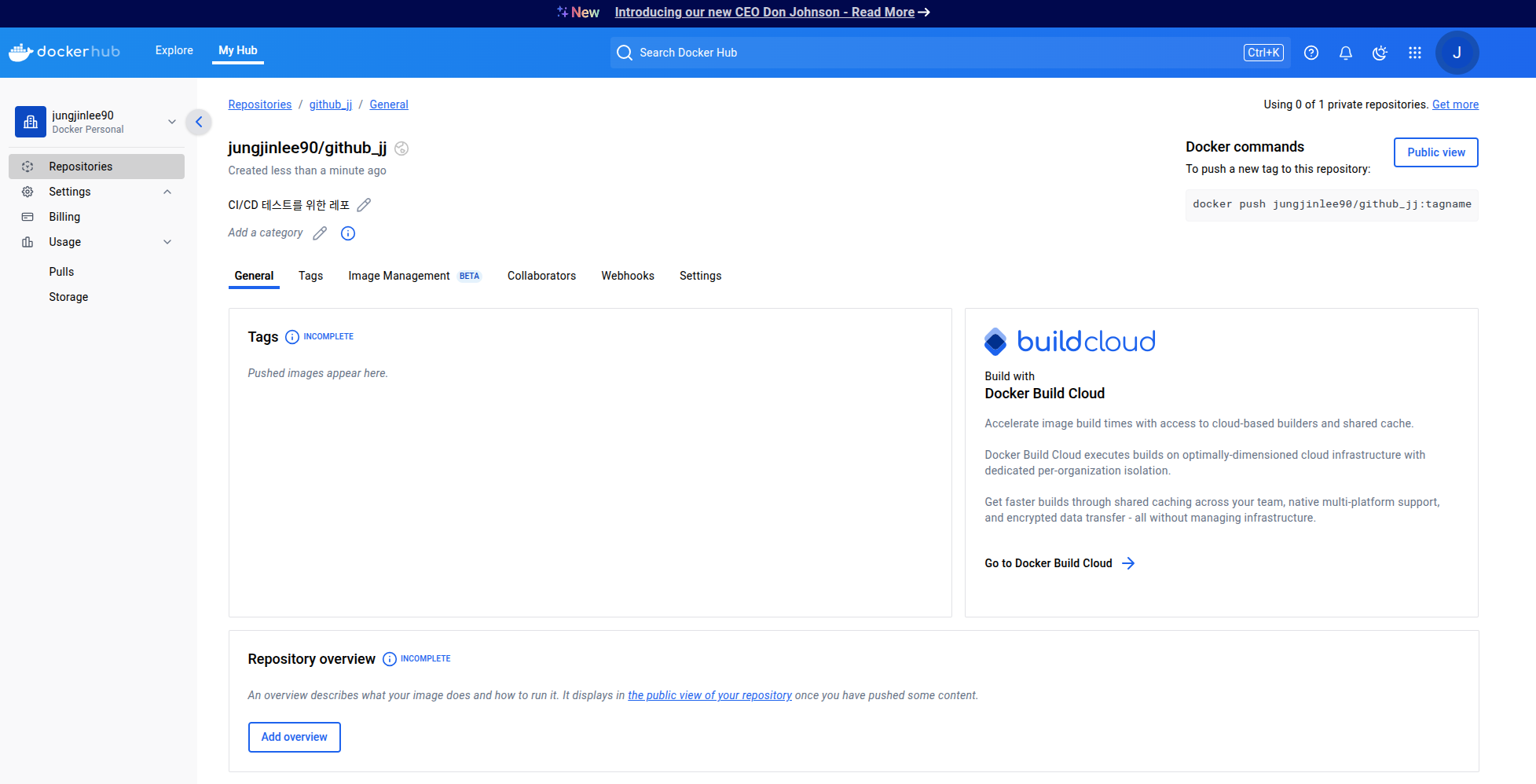Click the Settings gear icon in sidebar
The image size is (1536, 784).
pyautogui.click(x=27, y=192)
